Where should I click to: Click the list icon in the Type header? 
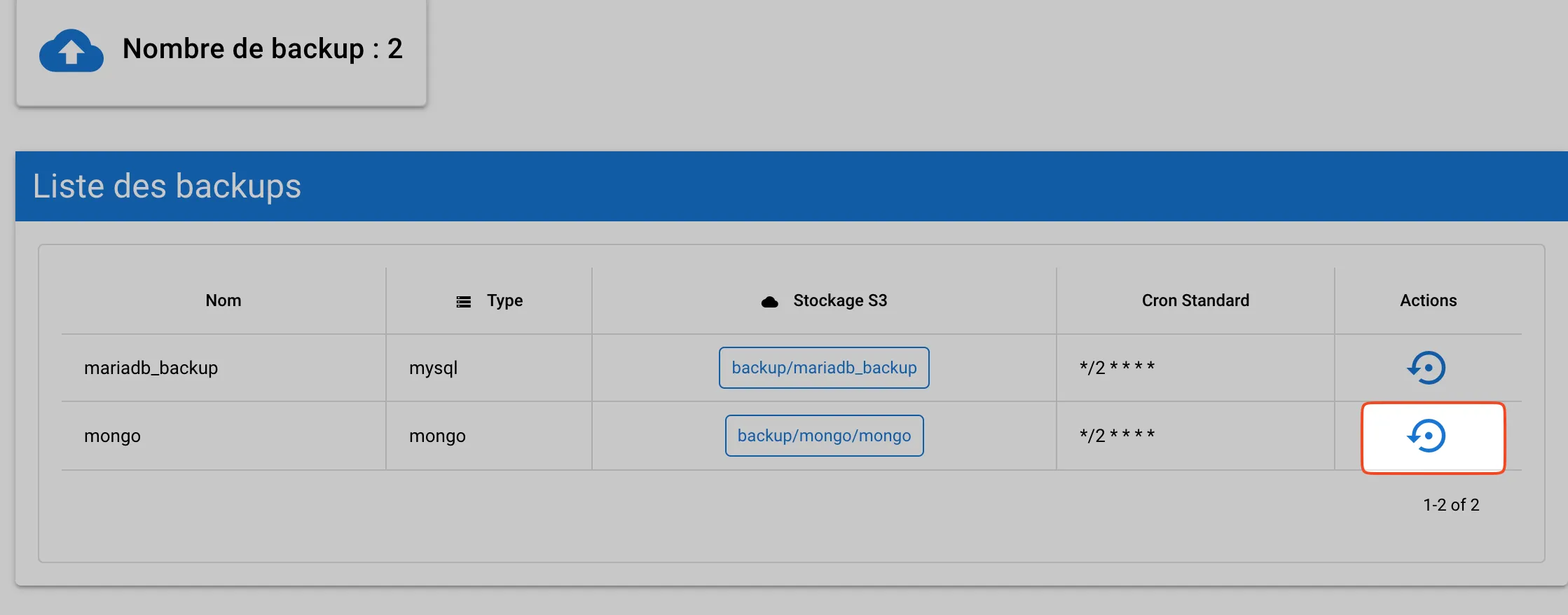pos(463,301)
